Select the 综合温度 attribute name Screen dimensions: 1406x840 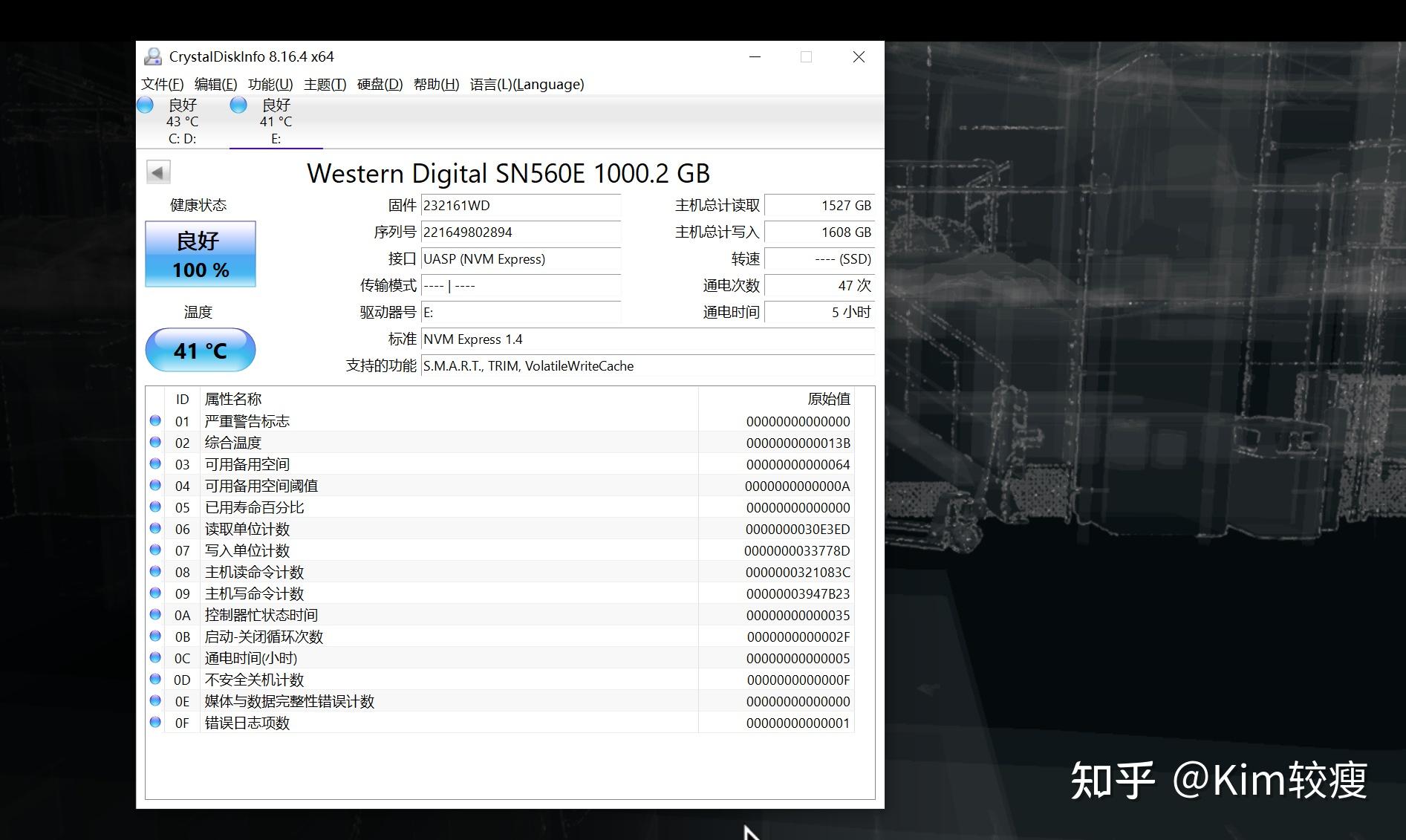[x=233, y=443]
